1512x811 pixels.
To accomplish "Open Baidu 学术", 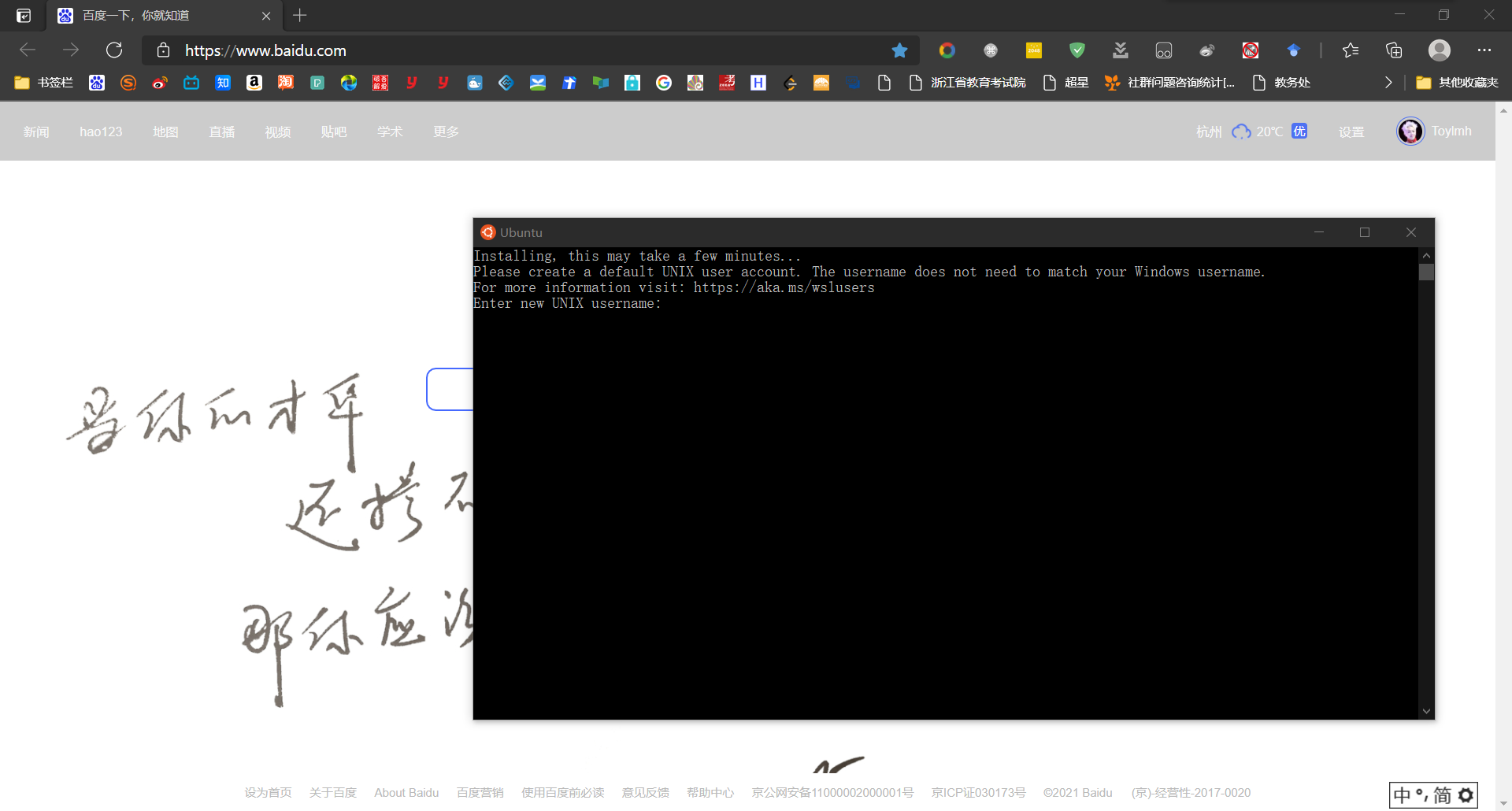I will (x=390, y=131).
